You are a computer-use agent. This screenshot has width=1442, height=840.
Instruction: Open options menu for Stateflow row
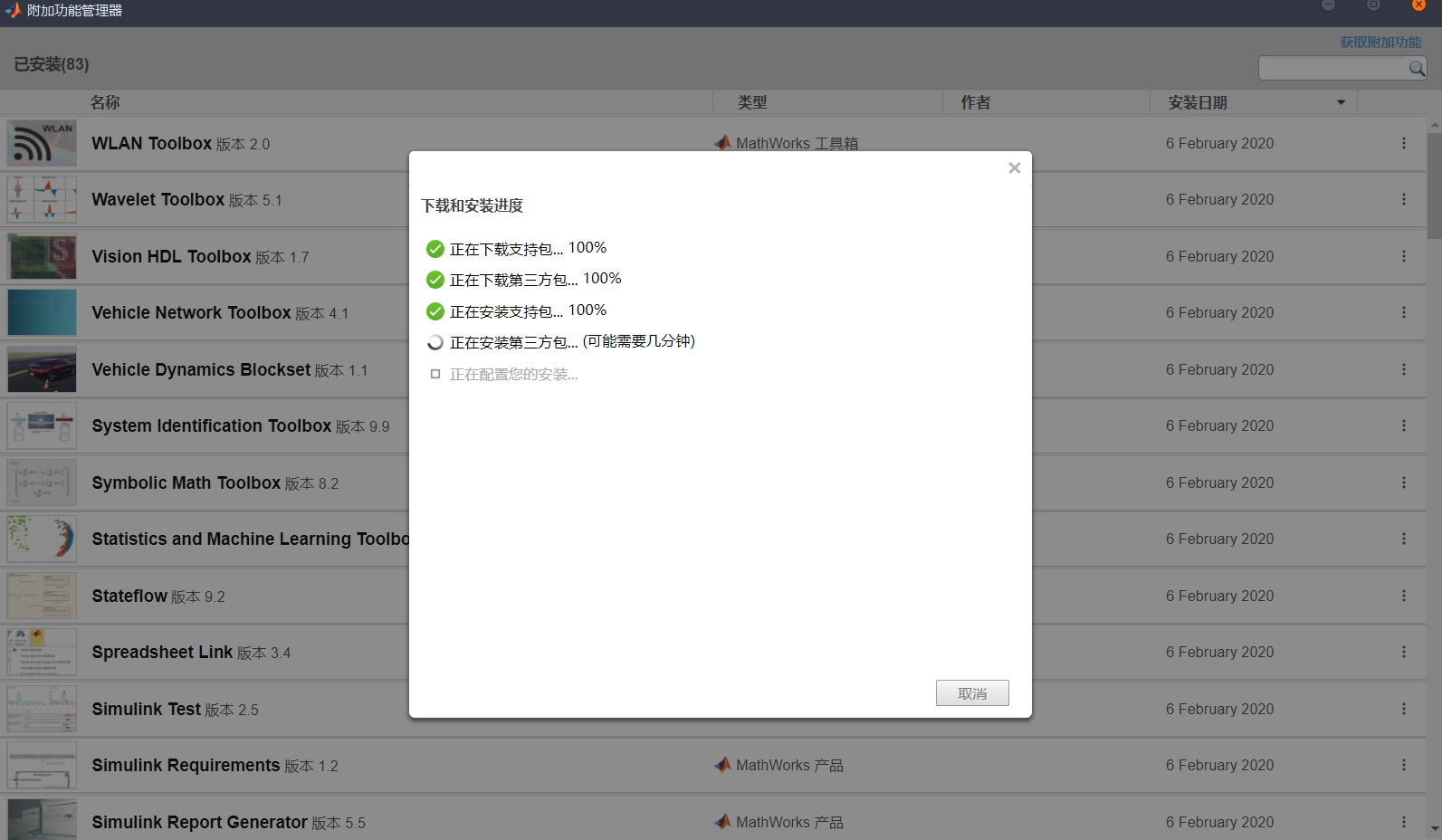pos(1404,596)
